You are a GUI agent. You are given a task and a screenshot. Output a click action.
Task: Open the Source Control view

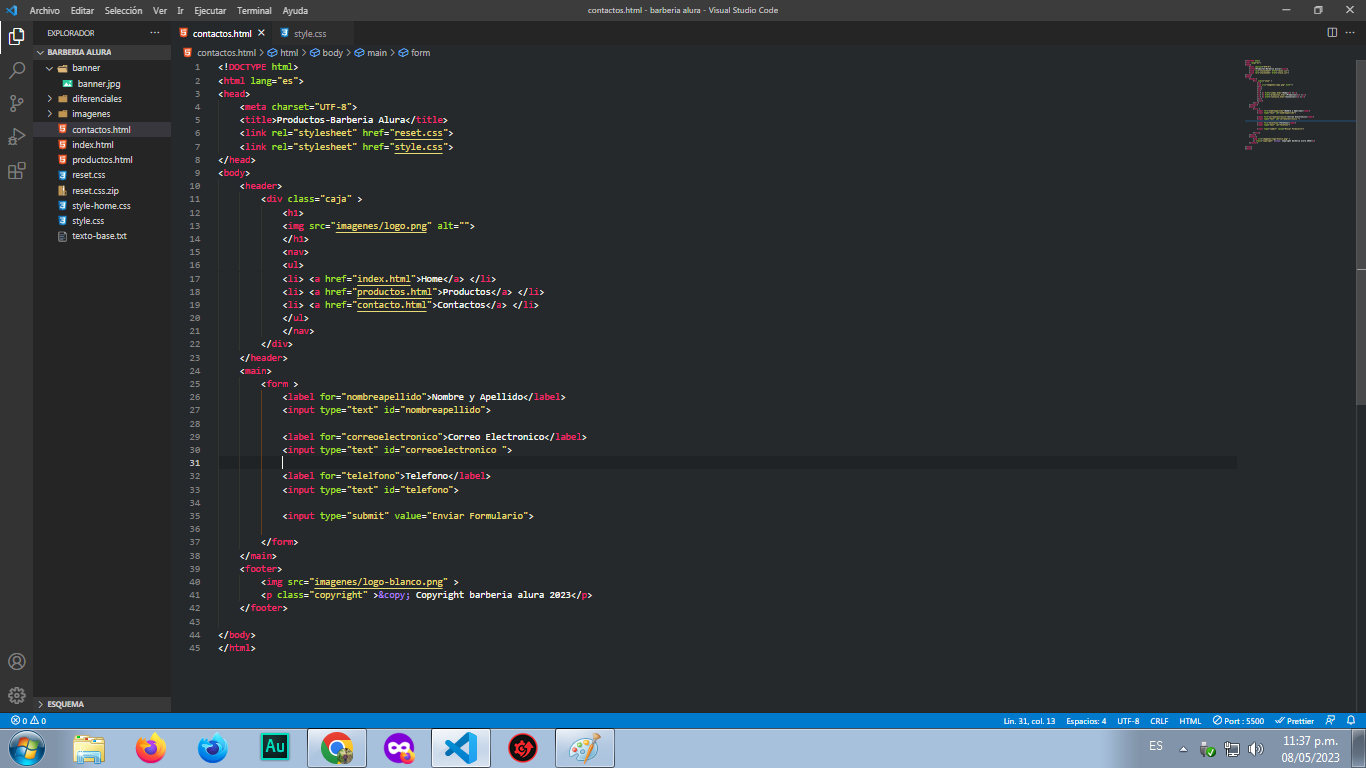[16, 103]
